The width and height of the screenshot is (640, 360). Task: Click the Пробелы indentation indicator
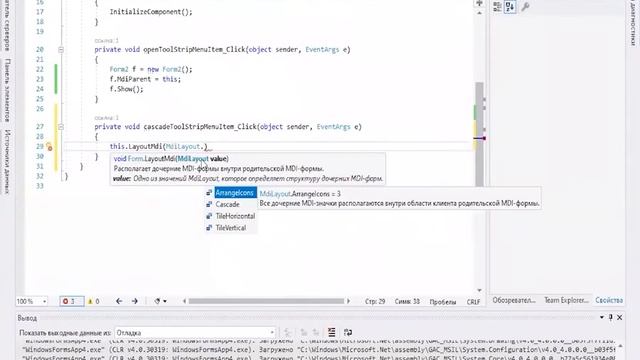(443, 302)
